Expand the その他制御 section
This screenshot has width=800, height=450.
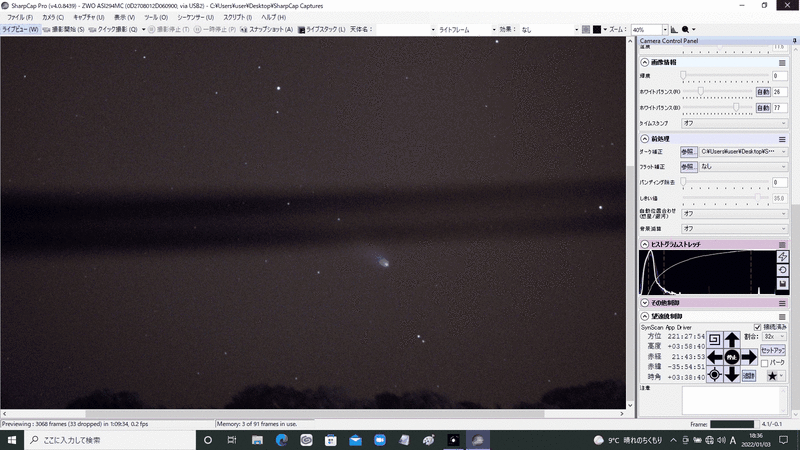(644, 303)
